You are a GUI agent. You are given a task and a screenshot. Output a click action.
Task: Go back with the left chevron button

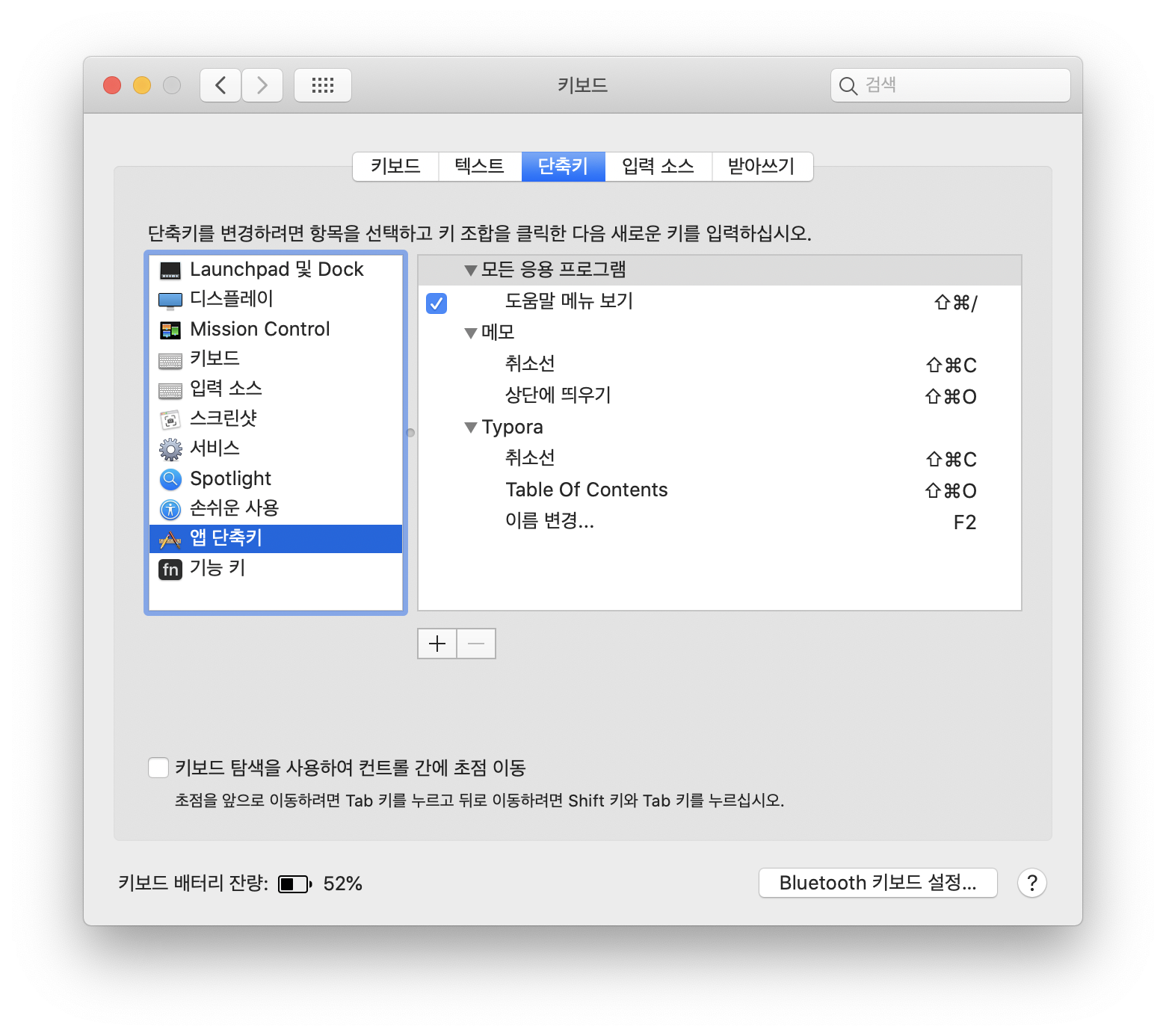click(220, 85)
